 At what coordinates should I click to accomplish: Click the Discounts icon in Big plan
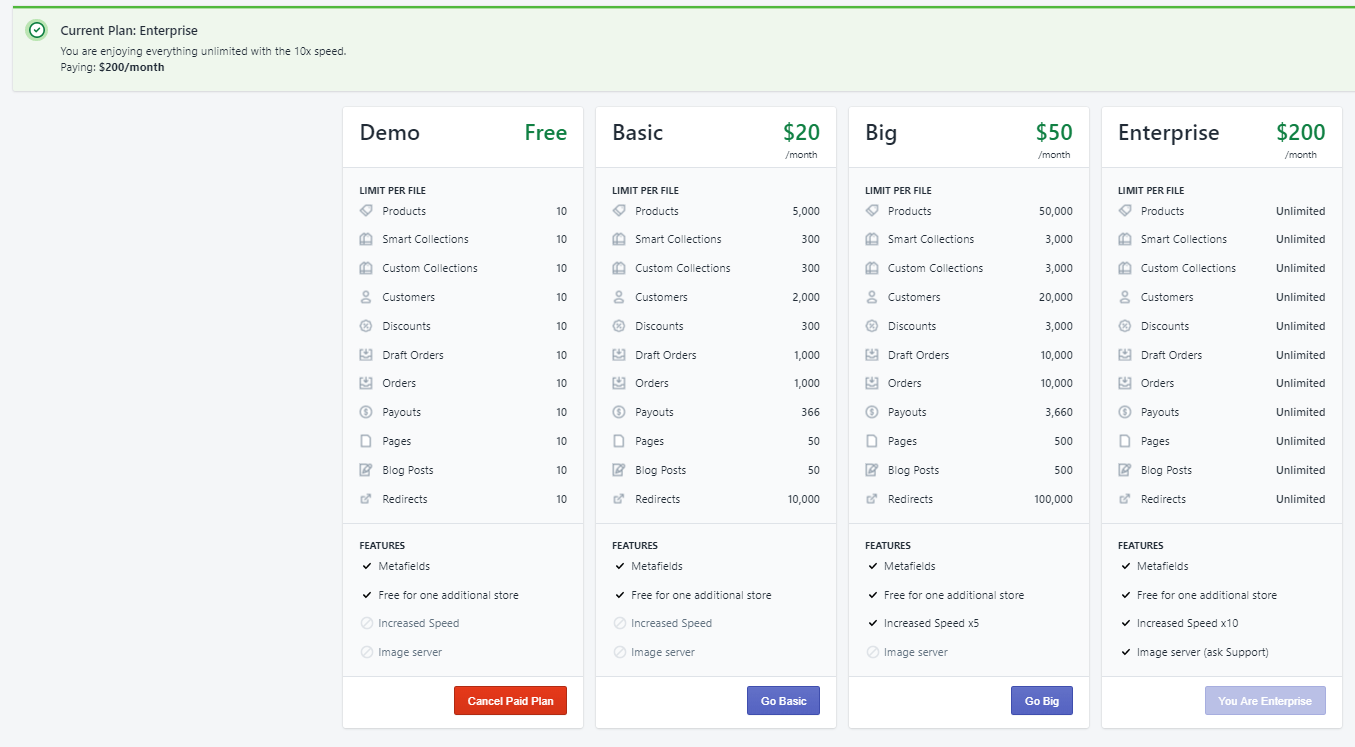point(872,326)
